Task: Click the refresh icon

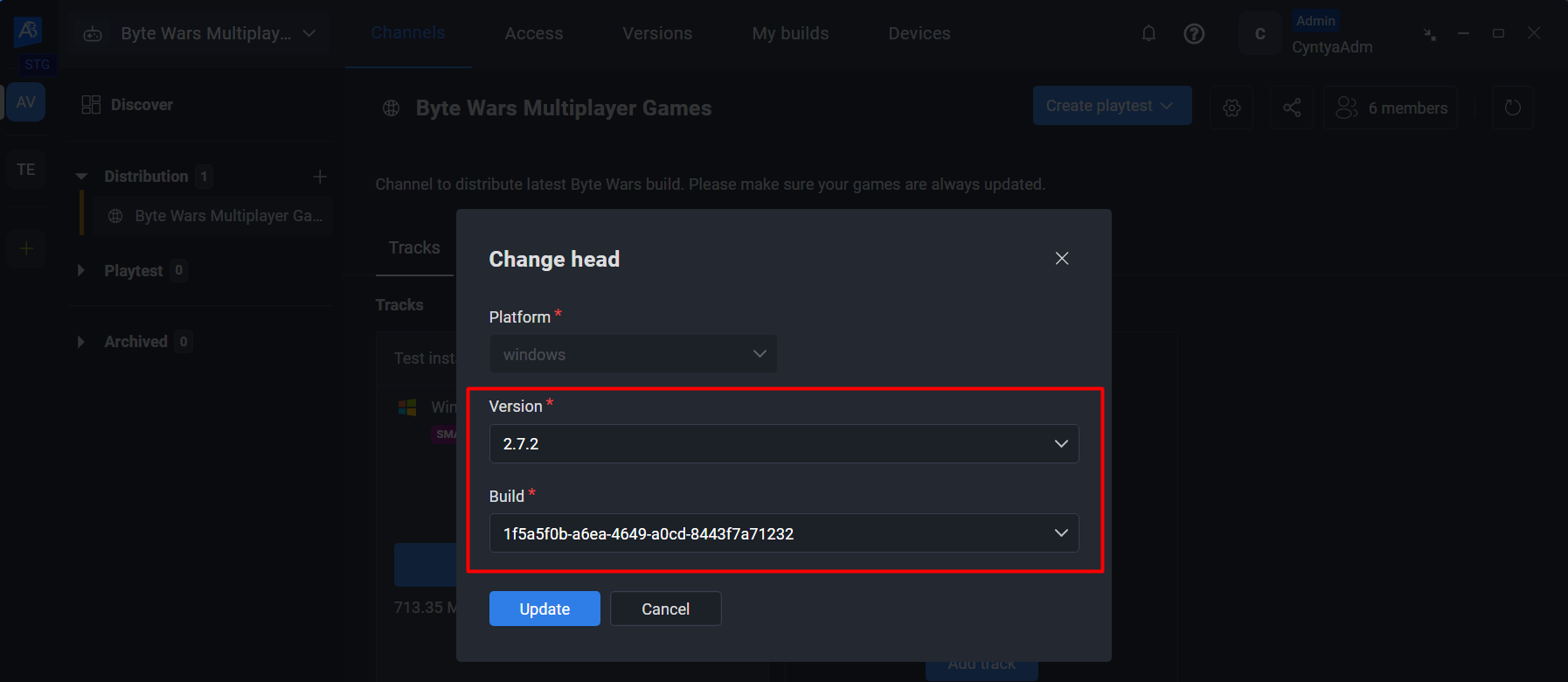Action: point(1513,108)
